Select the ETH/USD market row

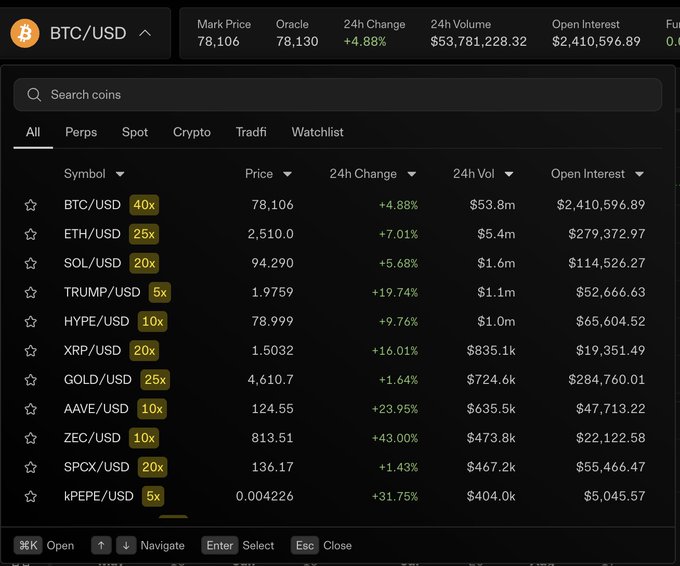click(x=337, y=234)
